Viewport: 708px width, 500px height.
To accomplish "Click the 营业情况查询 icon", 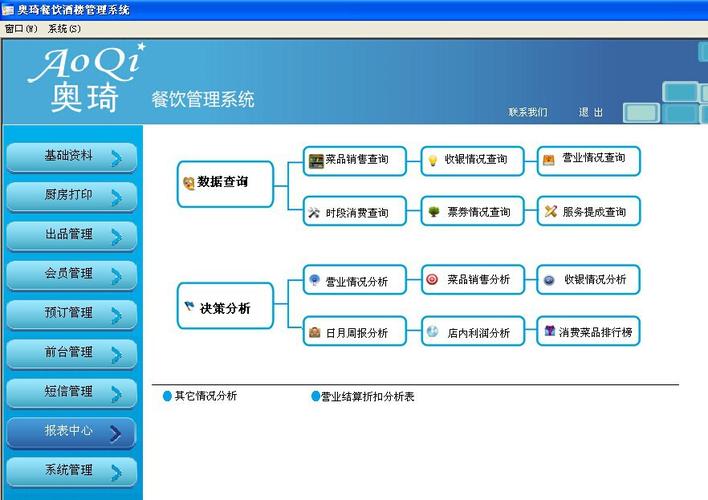I will click(548, 159).
